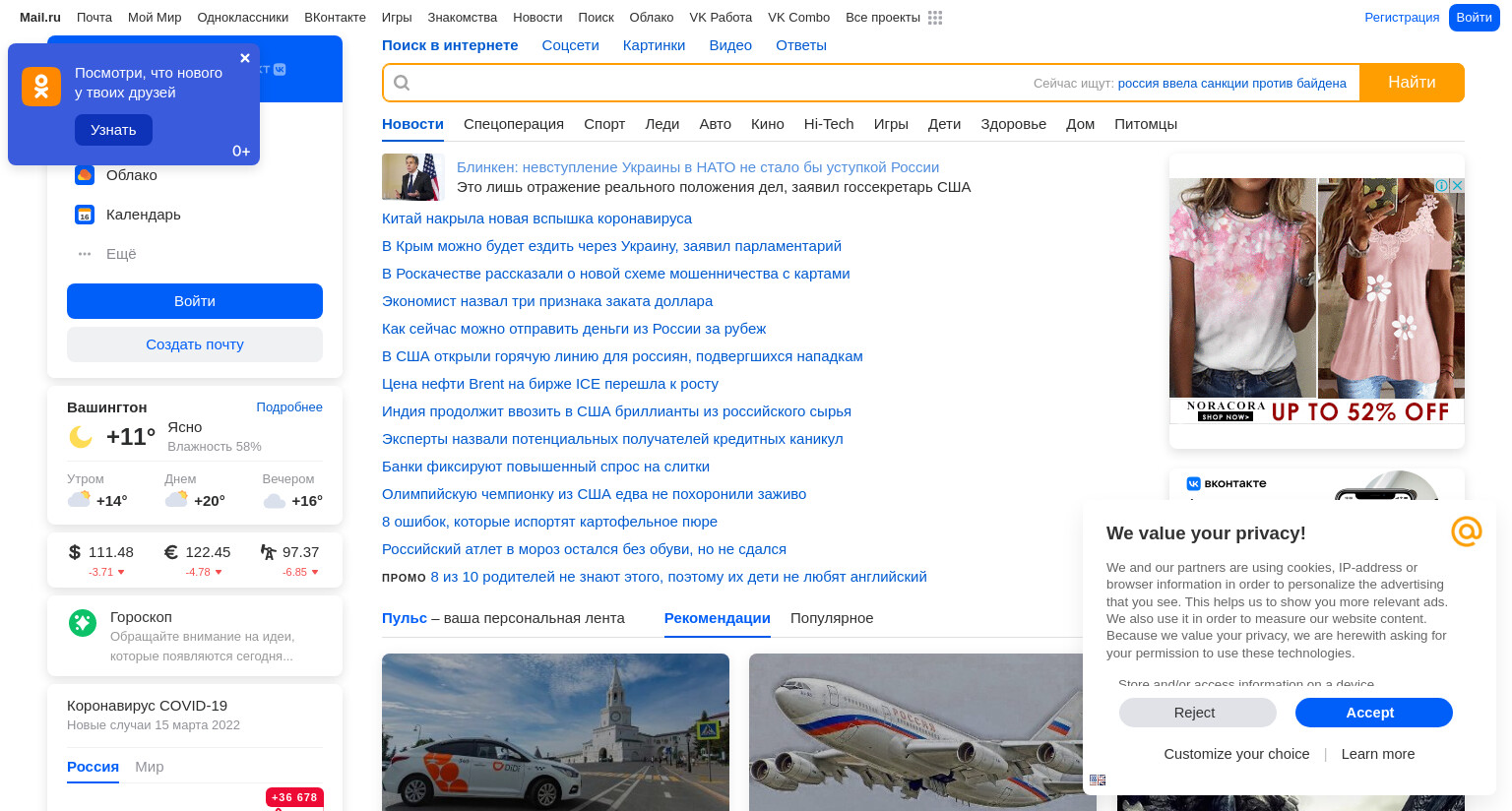
Task: Click Создать почту button
Action: click(195, 344)
